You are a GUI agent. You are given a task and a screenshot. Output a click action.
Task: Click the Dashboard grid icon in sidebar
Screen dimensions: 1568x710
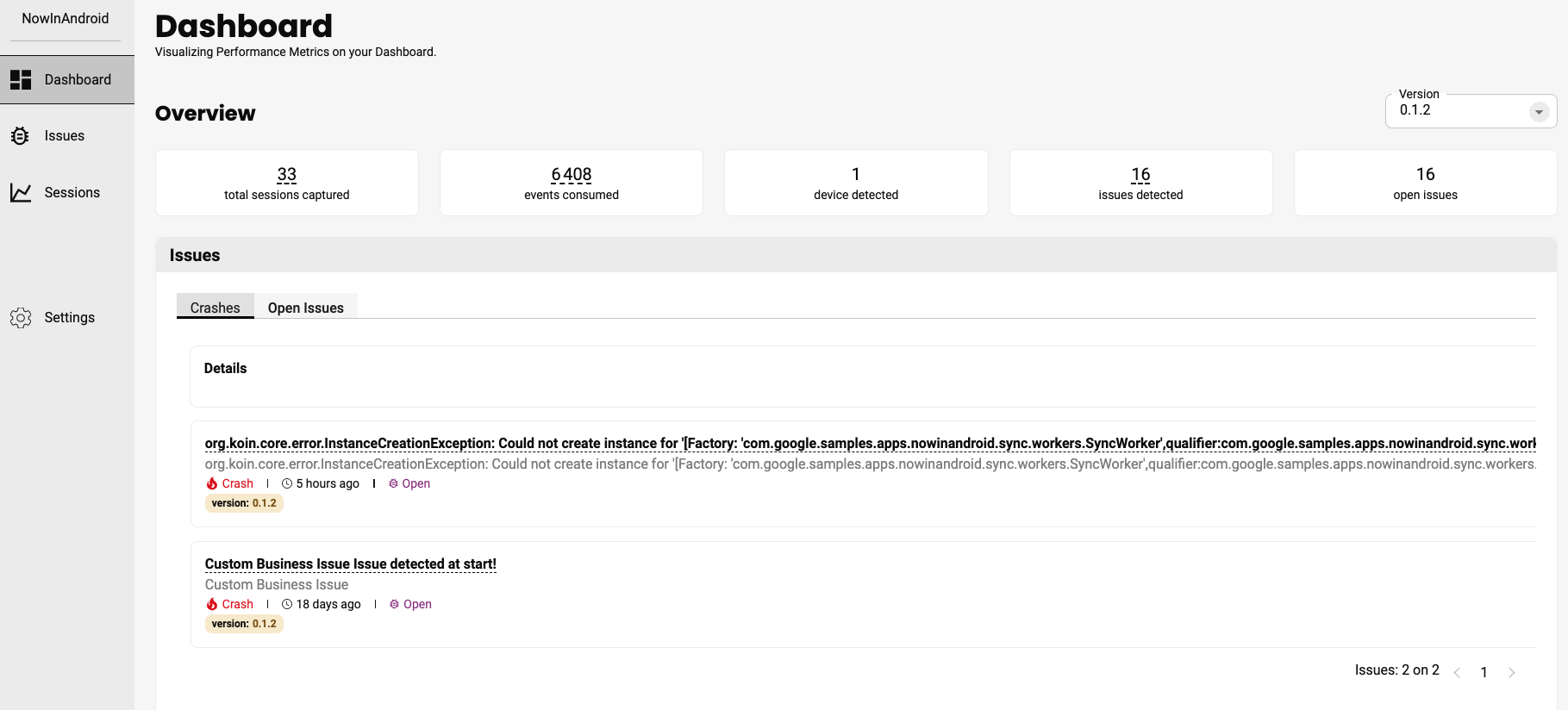[x=21, y=80]
